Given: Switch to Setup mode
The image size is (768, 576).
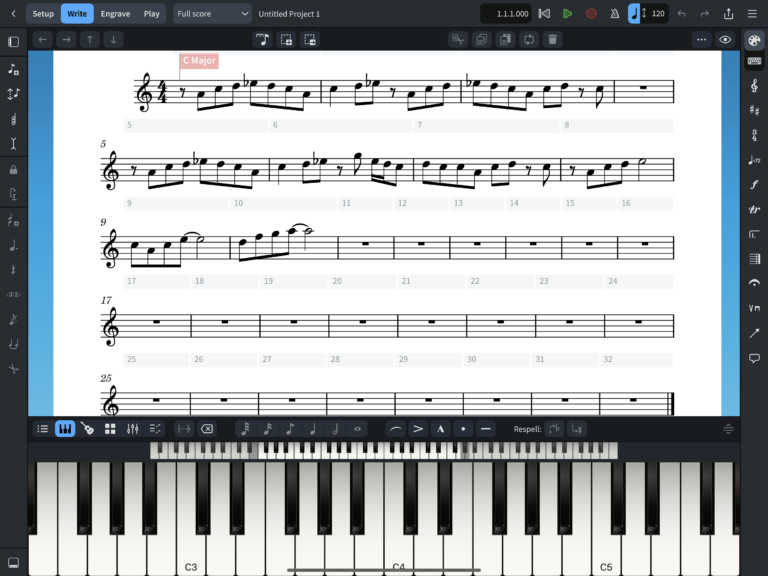Looking at the screenshot, I should (43, 14).
